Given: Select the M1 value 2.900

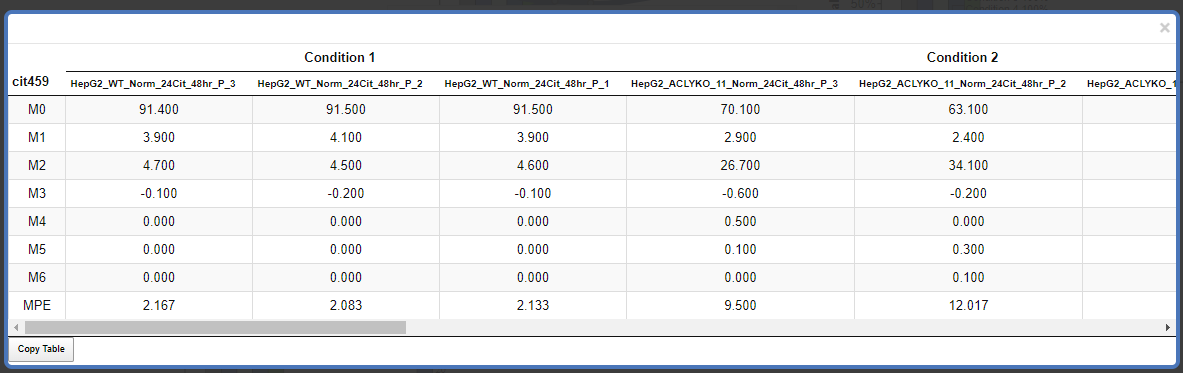Looking at the screenshot, I should click(740, 137).
